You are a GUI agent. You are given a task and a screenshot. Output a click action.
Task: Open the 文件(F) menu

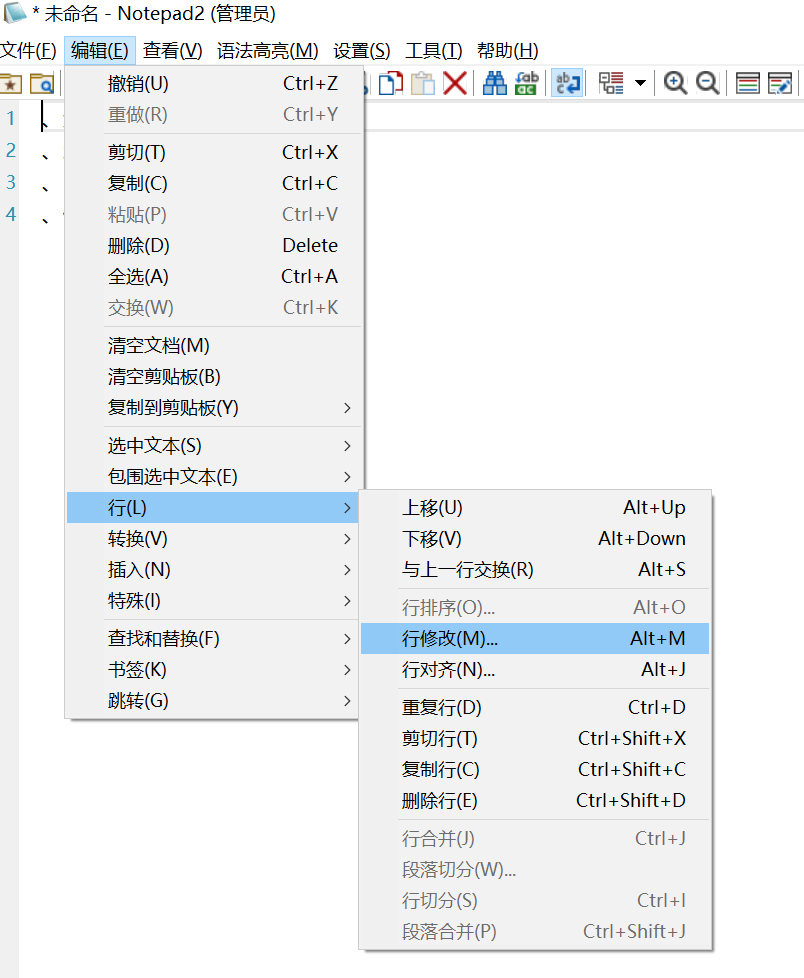pyautogui.click(x=28, y=51)
